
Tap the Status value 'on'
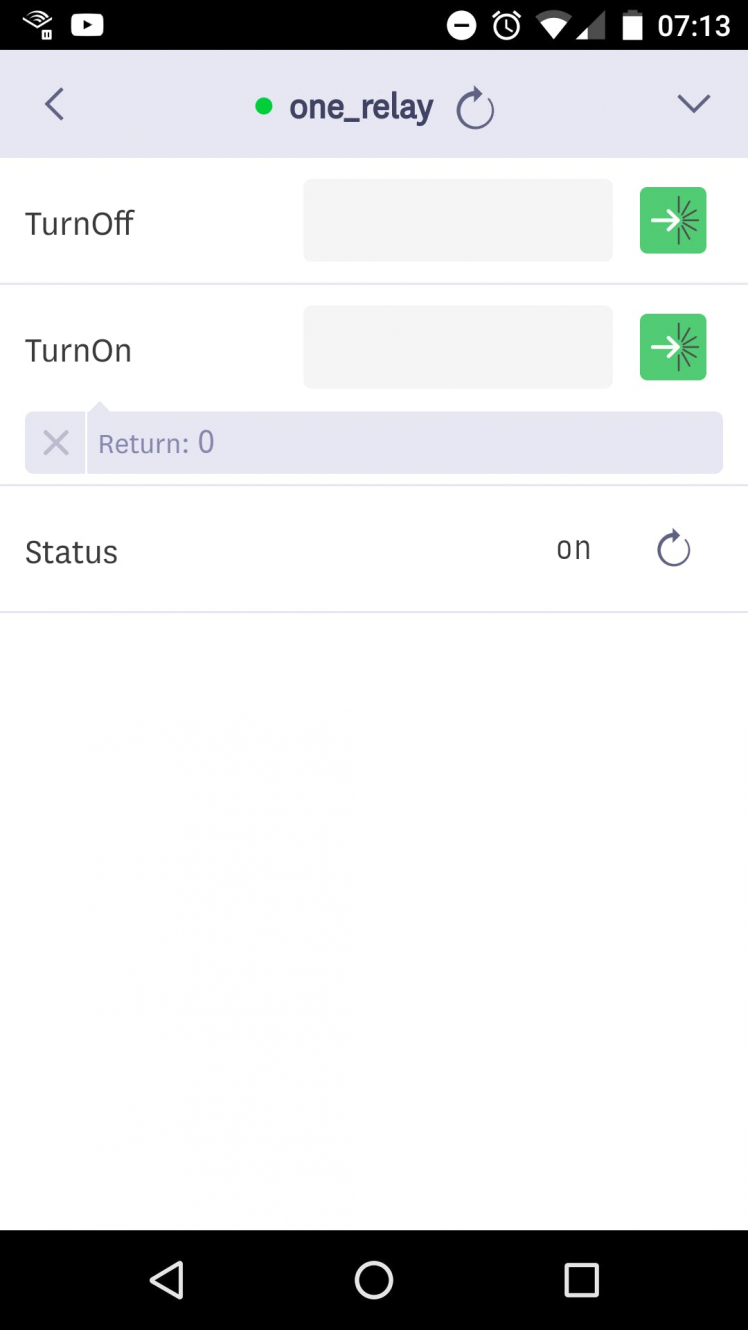[574, 549]
